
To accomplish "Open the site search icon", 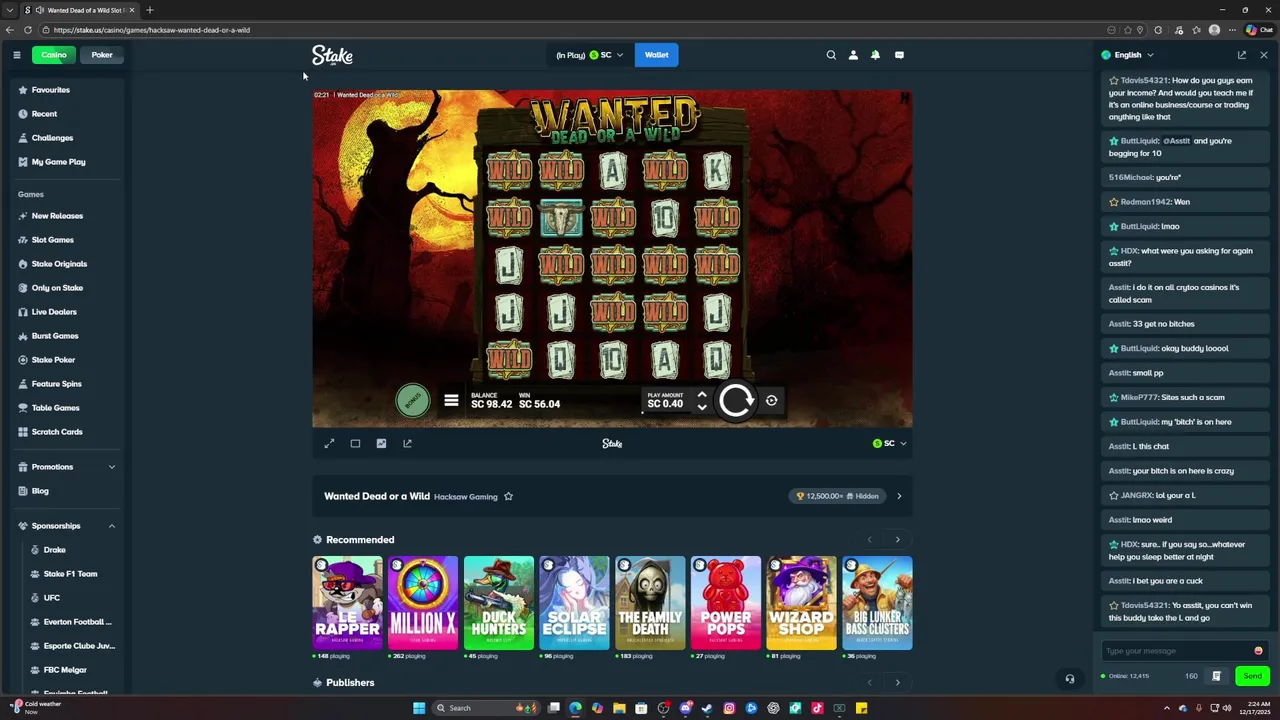I will (x=831, y=55).
